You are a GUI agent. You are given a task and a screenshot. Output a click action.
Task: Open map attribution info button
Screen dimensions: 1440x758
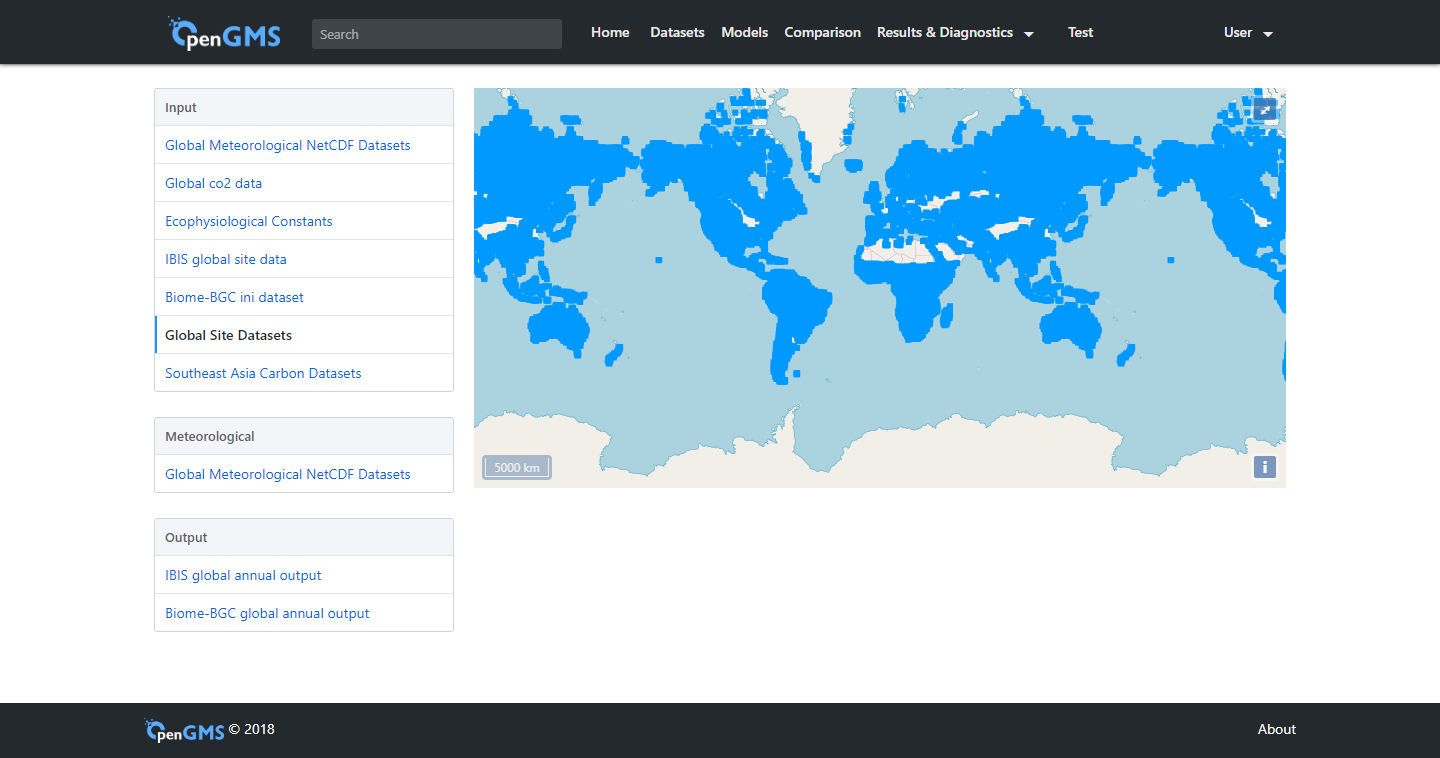1264,467
